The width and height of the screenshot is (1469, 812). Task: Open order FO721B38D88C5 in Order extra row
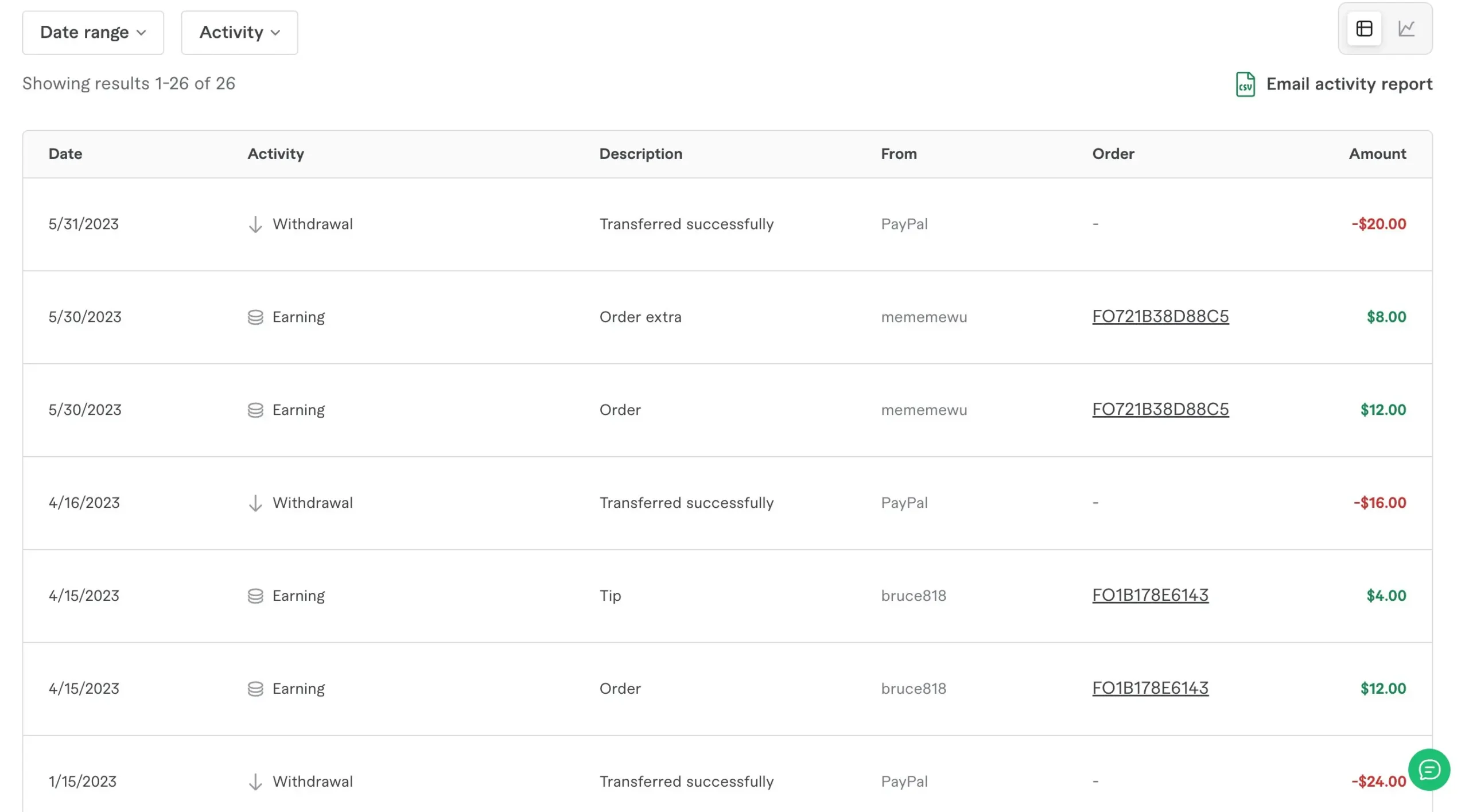(x=1160, y=316)
